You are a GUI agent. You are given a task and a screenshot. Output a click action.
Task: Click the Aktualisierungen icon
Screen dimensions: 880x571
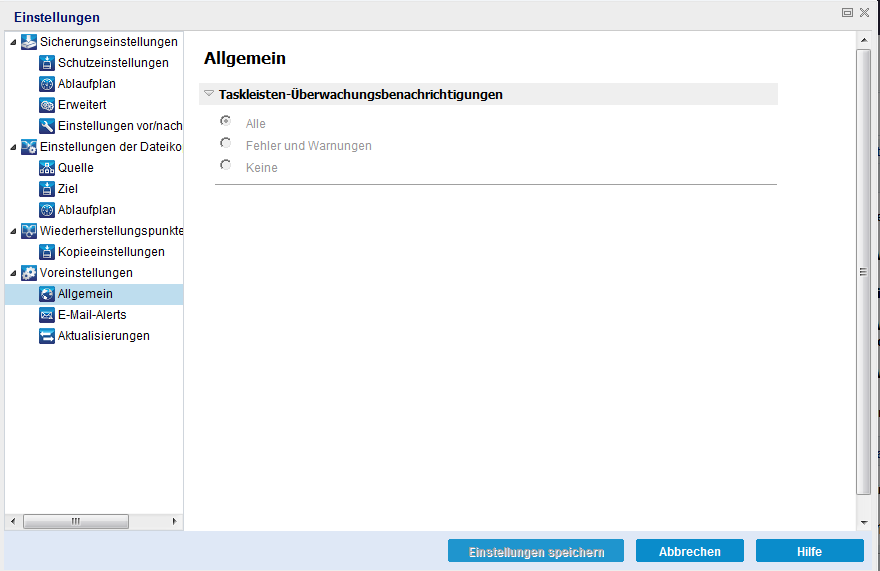pos(47,336)
